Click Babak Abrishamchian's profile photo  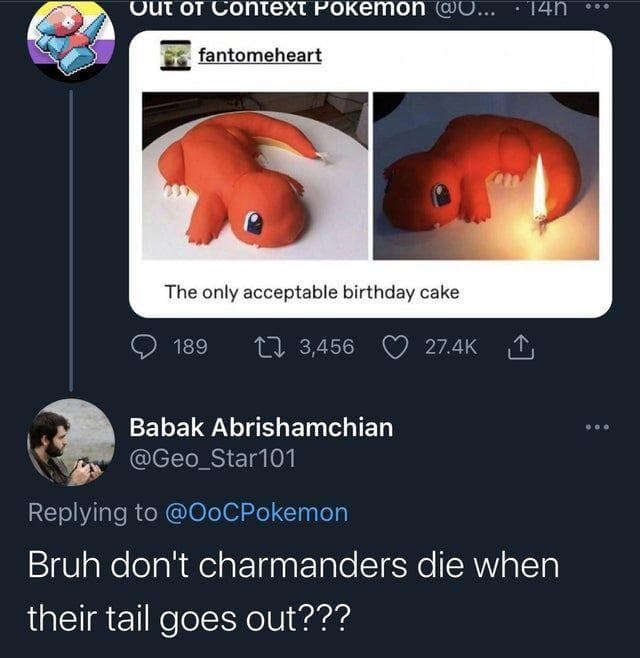pyautogui.click(x=70, y=442)
